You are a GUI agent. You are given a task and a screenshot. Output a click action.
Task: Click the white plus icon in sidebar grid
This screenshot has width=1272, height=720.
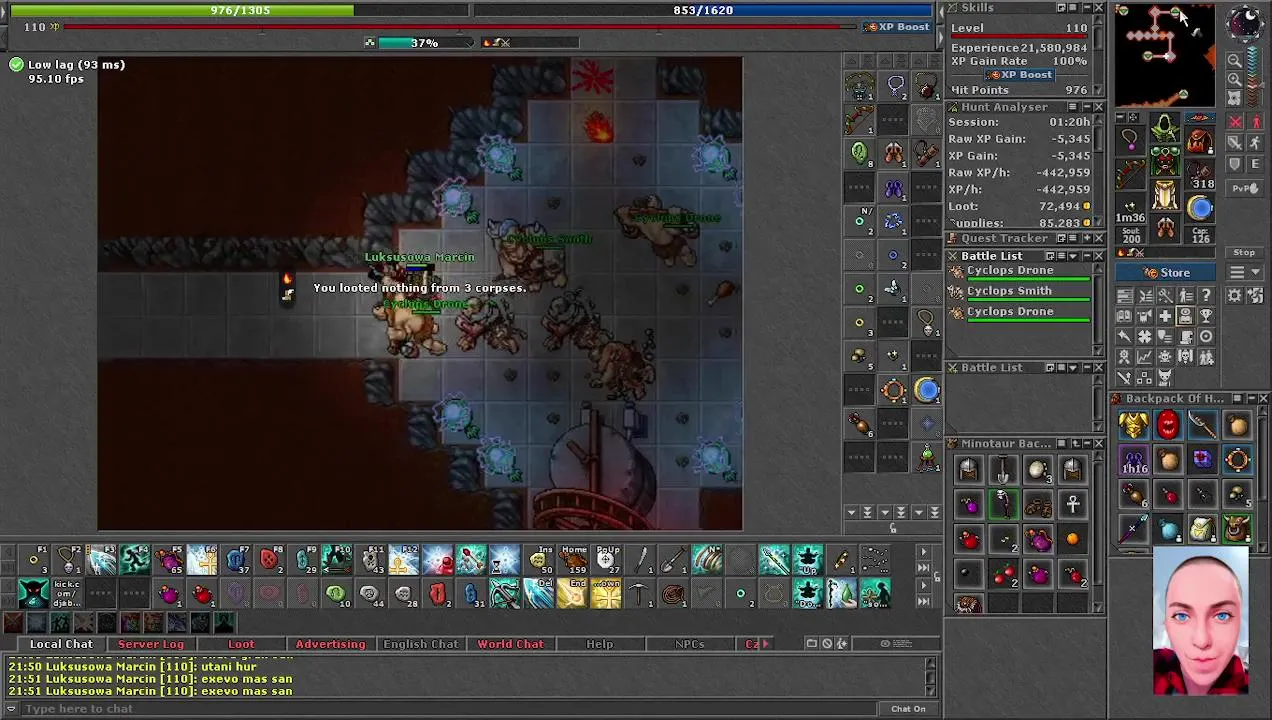click(1166, 317)
